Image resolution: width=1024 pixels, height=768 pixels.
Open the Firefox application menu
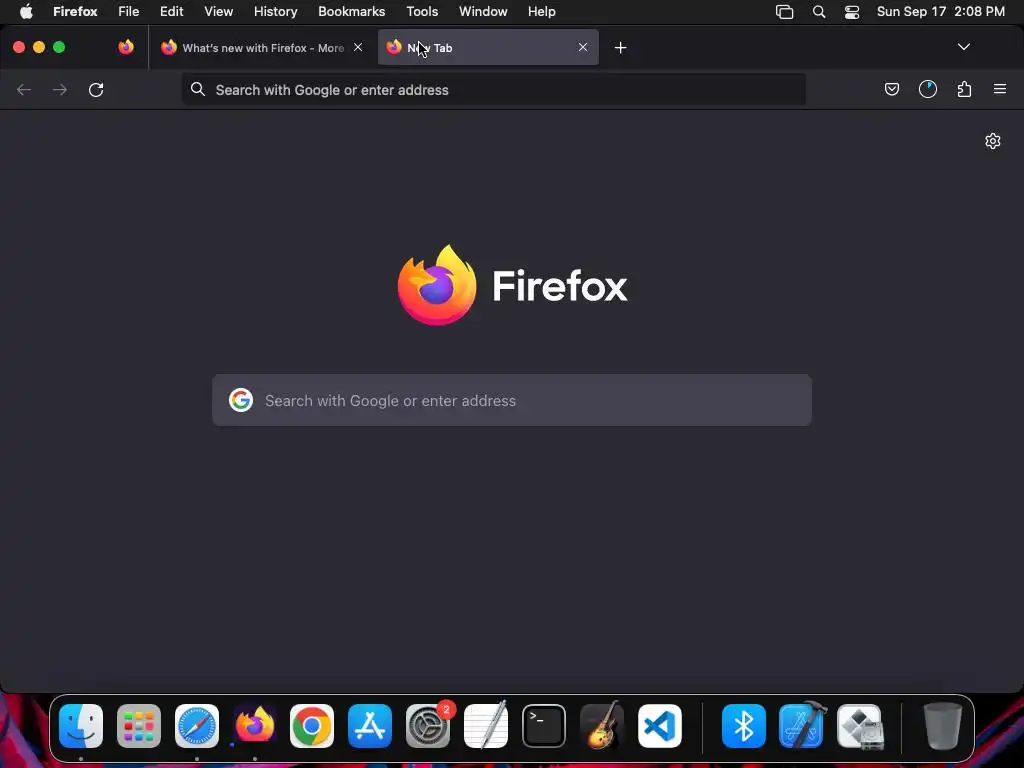[75, 12]
